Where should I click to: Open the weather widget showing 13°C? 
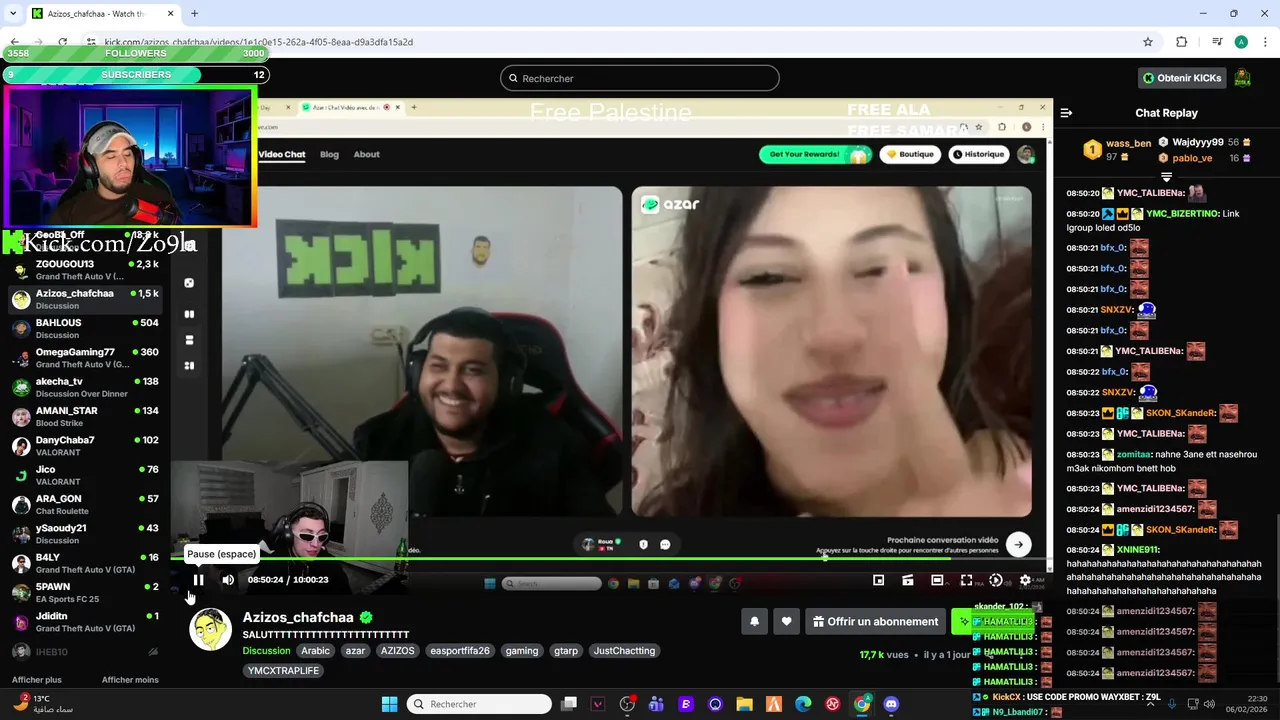(42, 704)
